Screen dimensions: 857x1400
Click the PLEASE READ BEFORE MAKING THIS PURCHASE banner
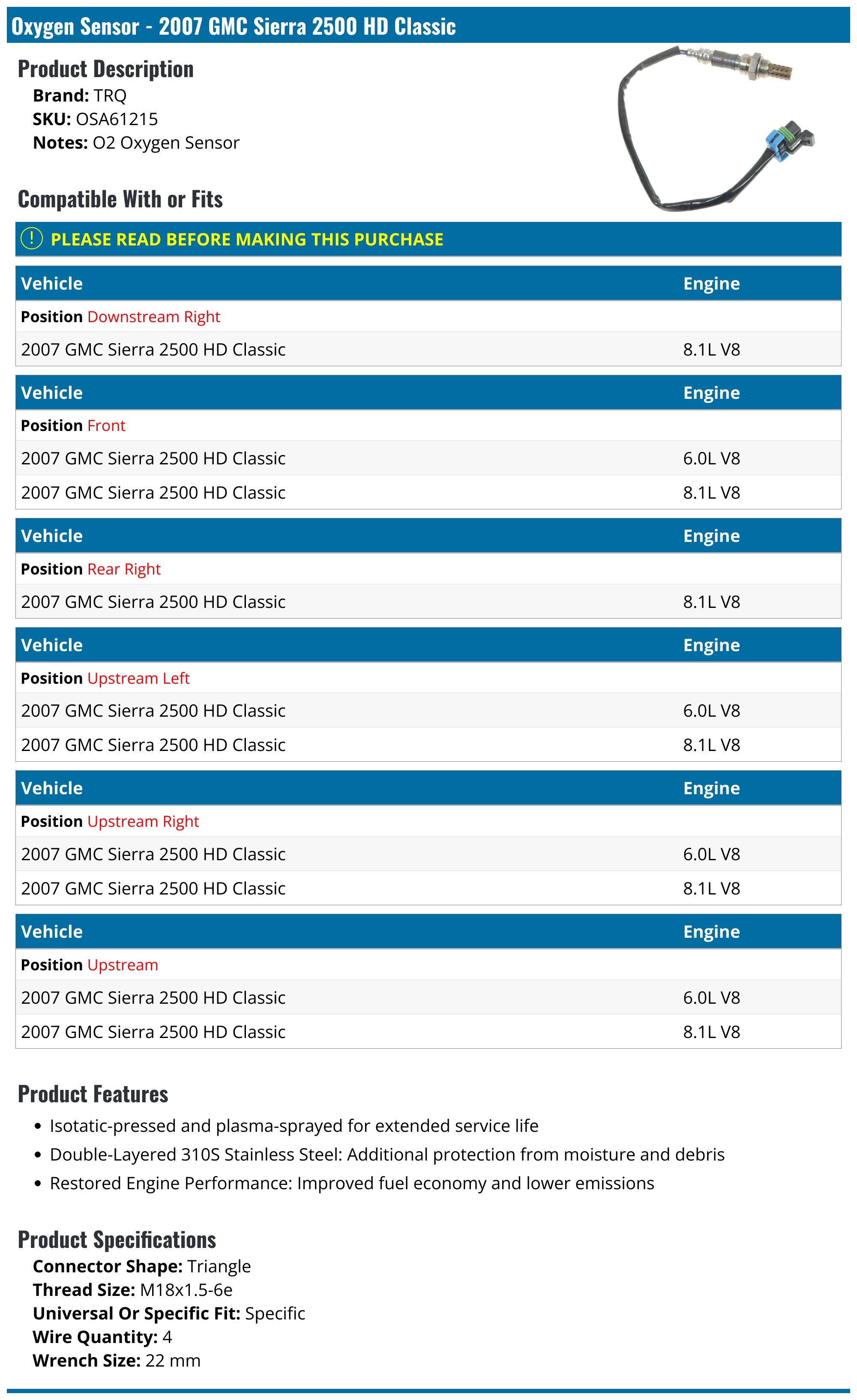click(428, 239)
